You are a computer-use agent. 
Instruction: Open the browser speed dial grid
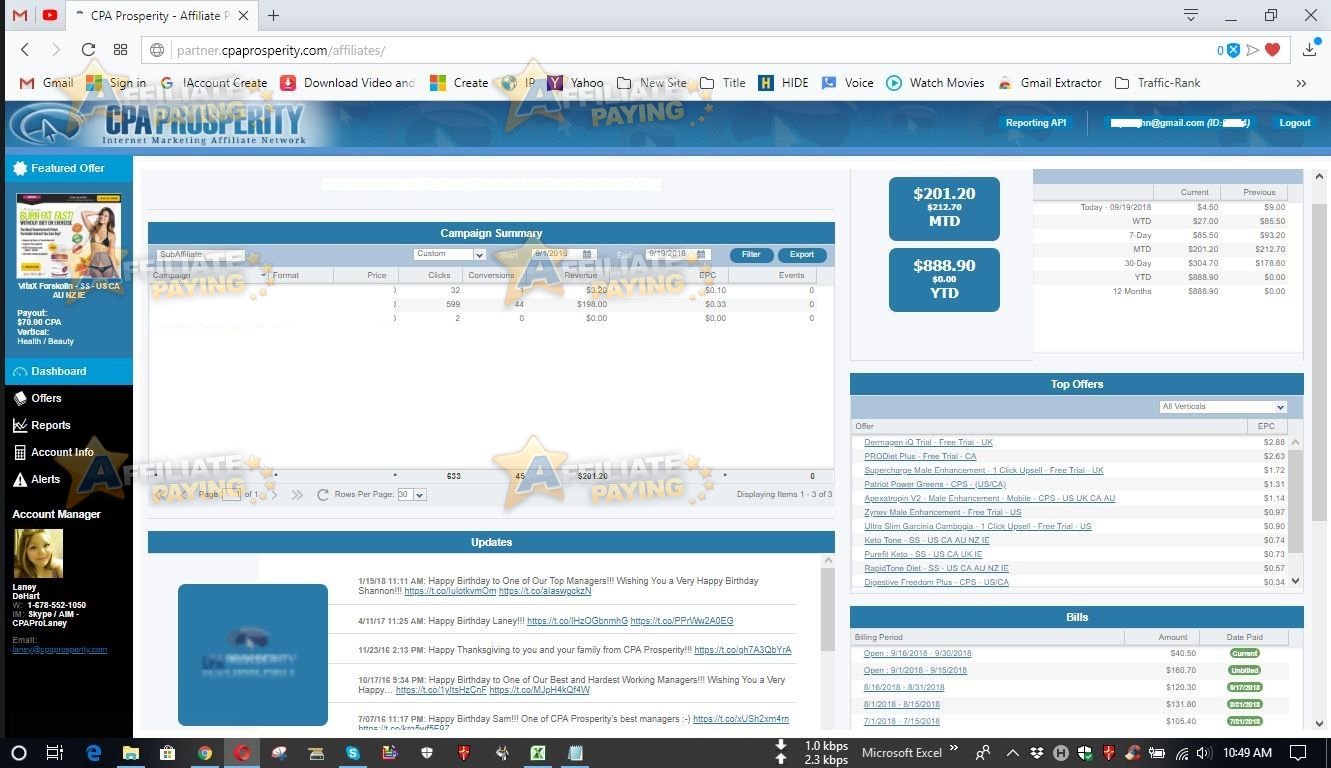pyautogui.click(x=120, y=50)
